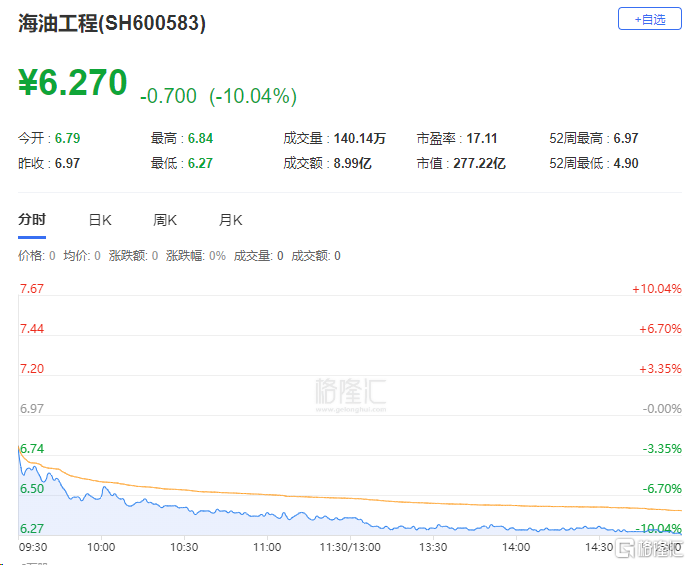Click the 最低 value 6.27
The width and height of the screenshot is (690, 565).
[200, 163]
